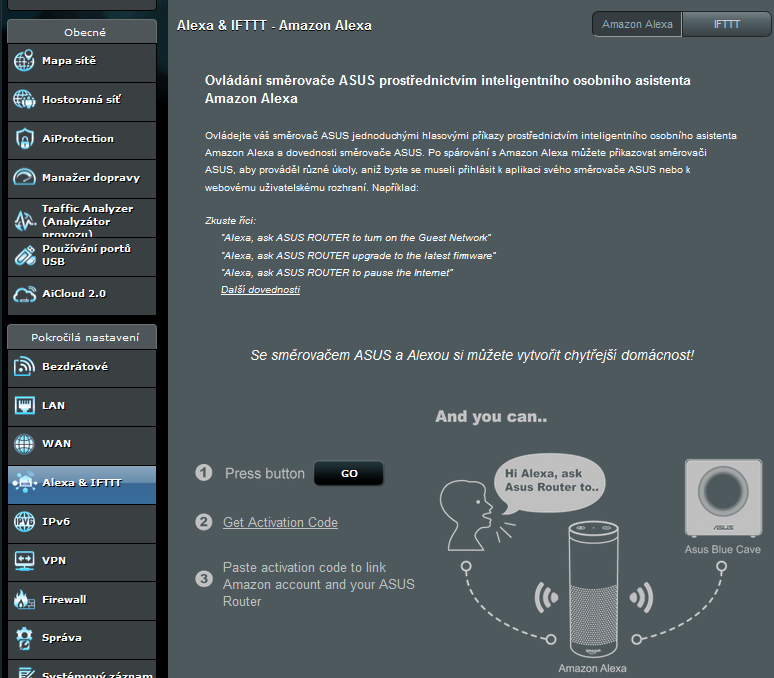Open Správa administration label

62,638
